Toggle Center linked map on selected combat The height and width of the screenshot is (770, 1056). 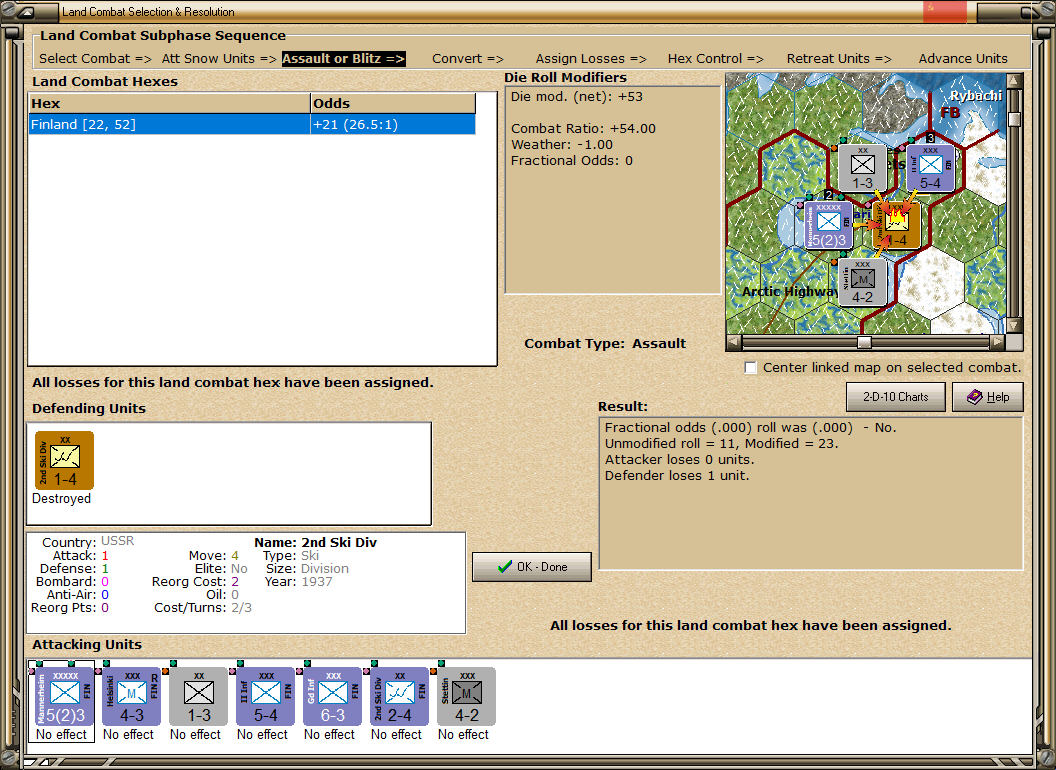click(751, 368)
